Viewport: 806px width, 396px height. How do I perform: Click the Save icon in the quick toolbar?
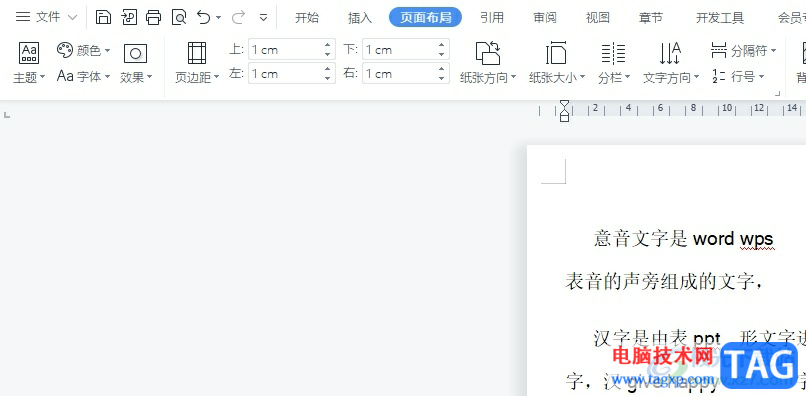point(104,17)
